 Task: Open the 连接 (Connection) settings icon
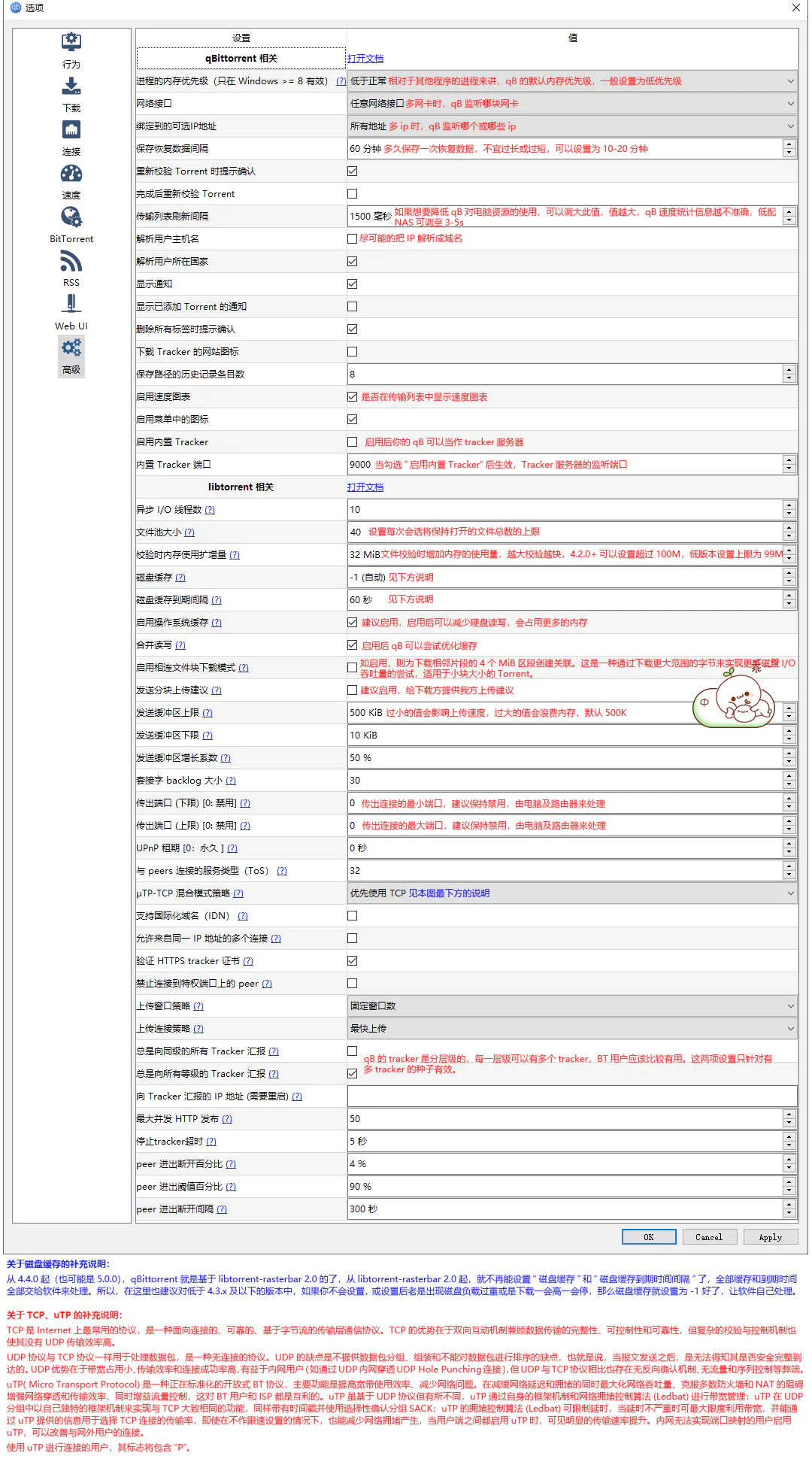click(x=71, y=129)
